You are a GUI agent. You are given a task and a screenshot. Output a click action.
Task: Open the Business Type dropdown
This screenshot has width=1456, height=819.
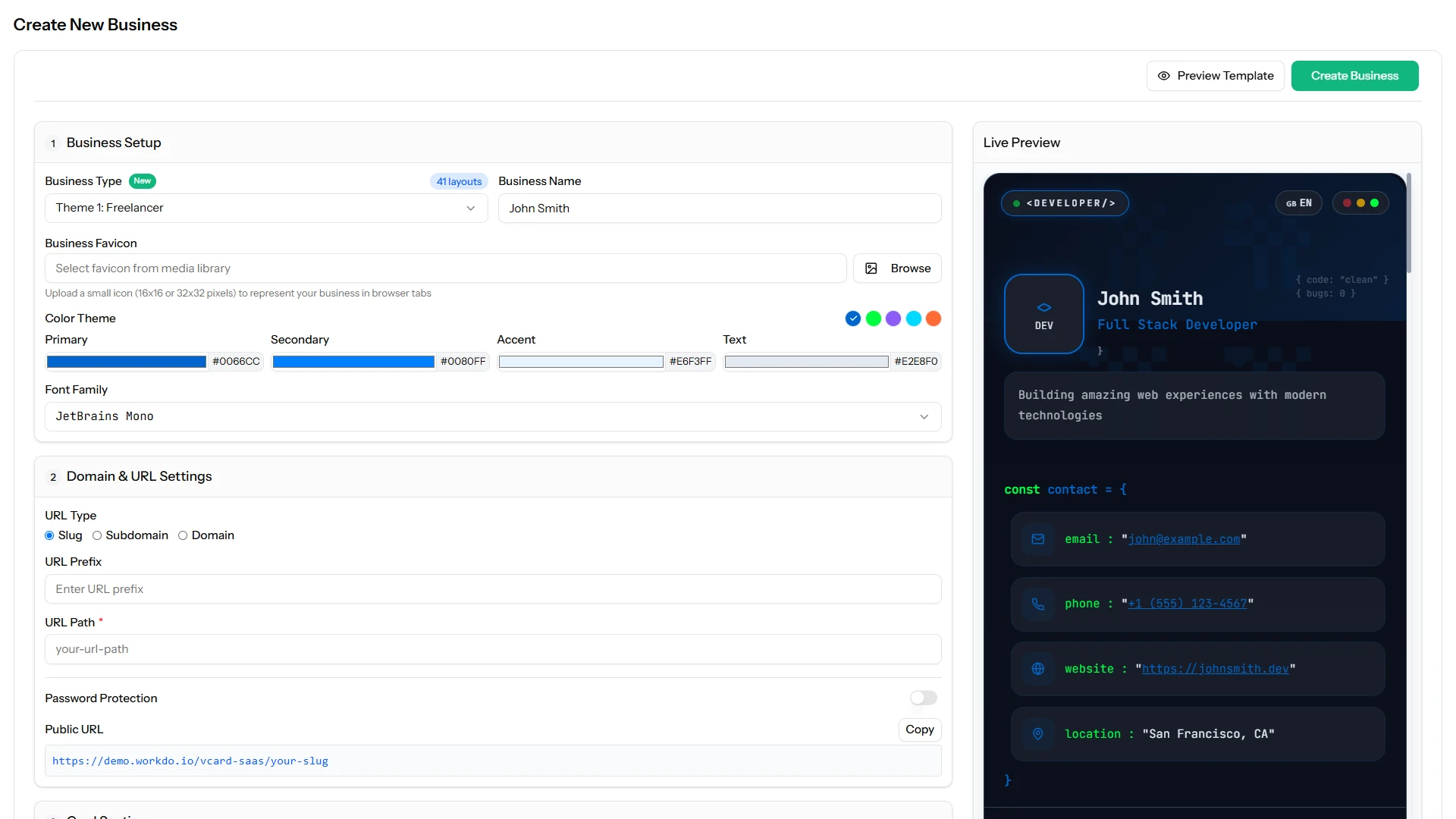point(266,208)
